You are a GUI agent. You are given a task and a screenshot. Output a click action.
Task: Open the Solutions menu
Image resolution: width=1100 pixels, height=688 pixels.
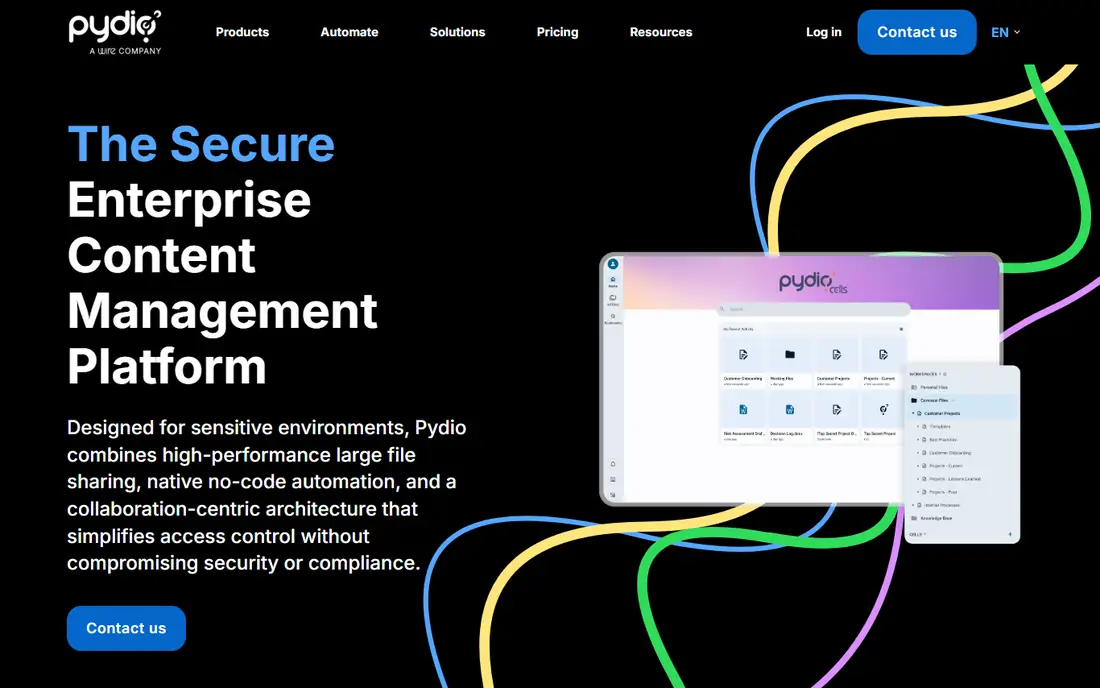(x=457, y=32)
